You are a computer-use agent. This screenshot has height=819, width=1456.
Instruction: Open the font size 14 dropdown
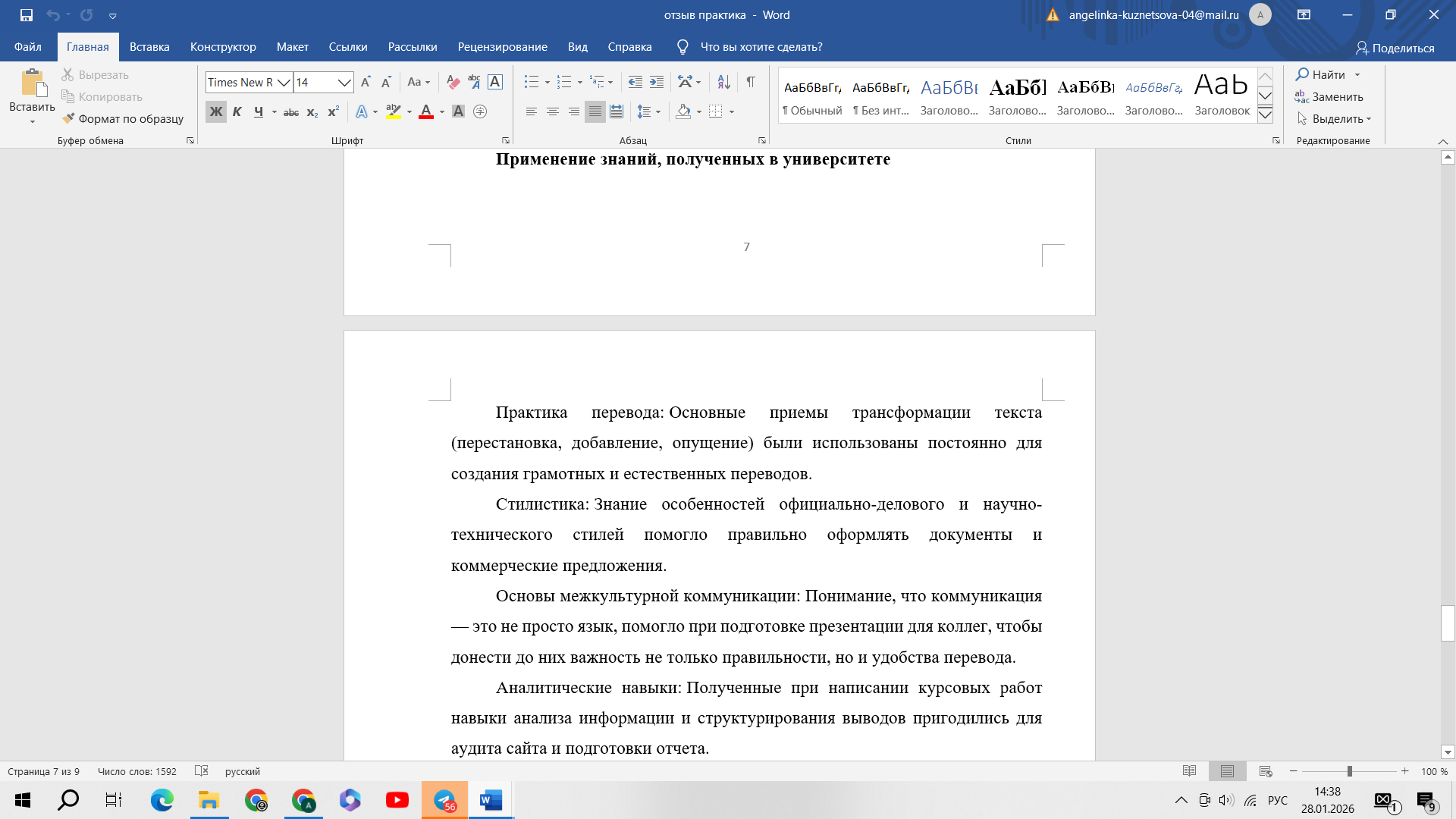click(x=344, y=82)
